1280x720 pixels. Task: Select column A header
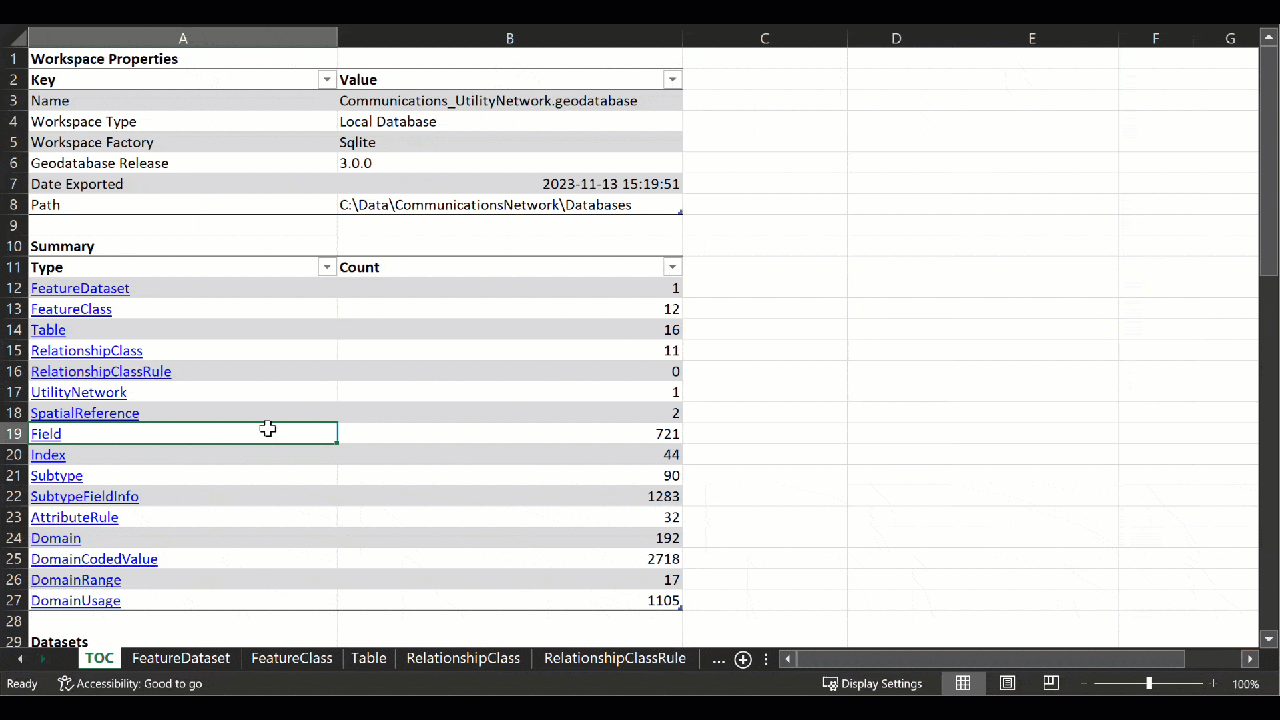[183, 38]
